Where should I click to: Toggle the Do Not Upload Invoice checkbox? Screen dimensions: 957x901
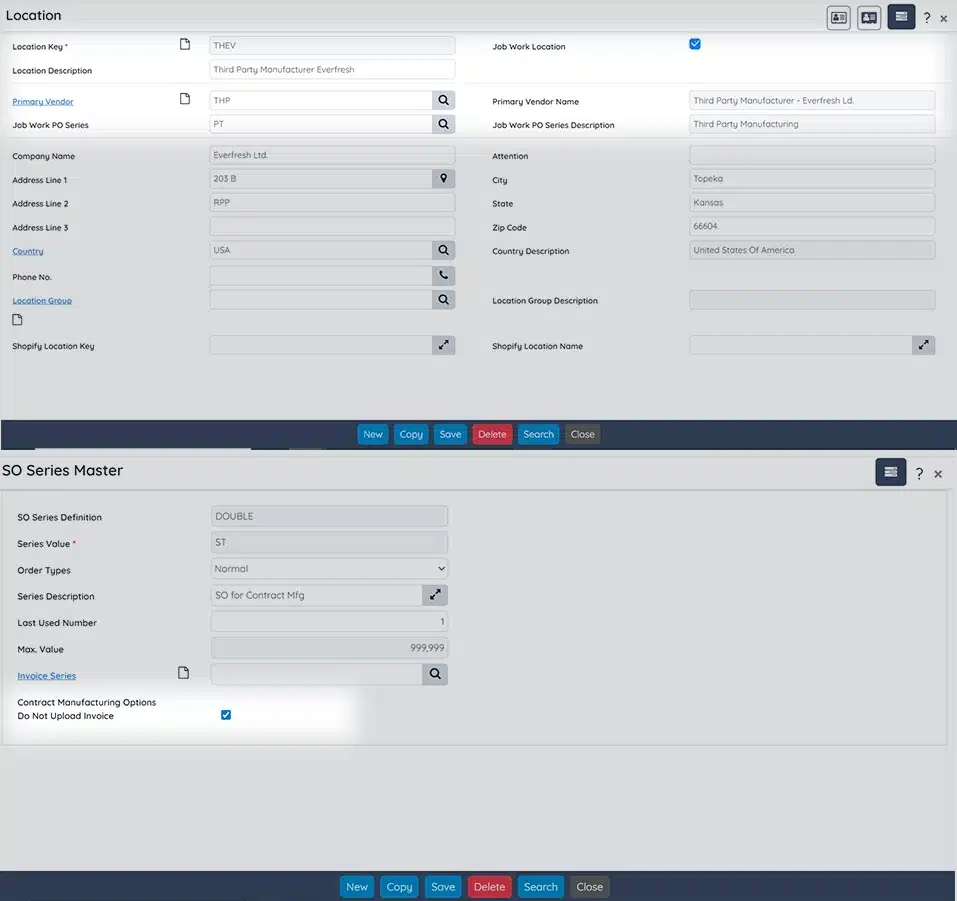pyautogui.click(x=226, y=715)
